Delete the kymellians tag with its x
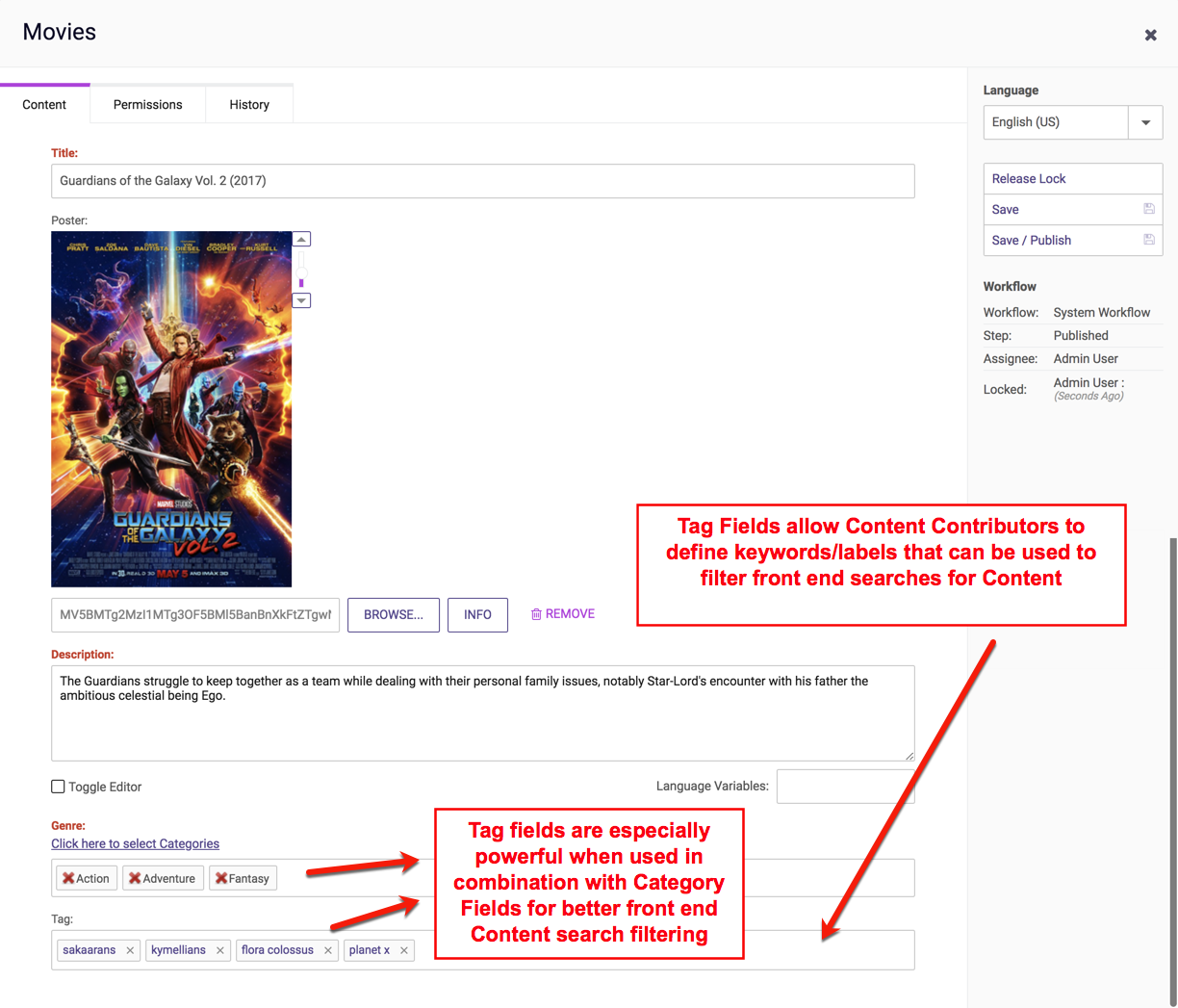1178x1008 pixels. click(x=220, y=950)
